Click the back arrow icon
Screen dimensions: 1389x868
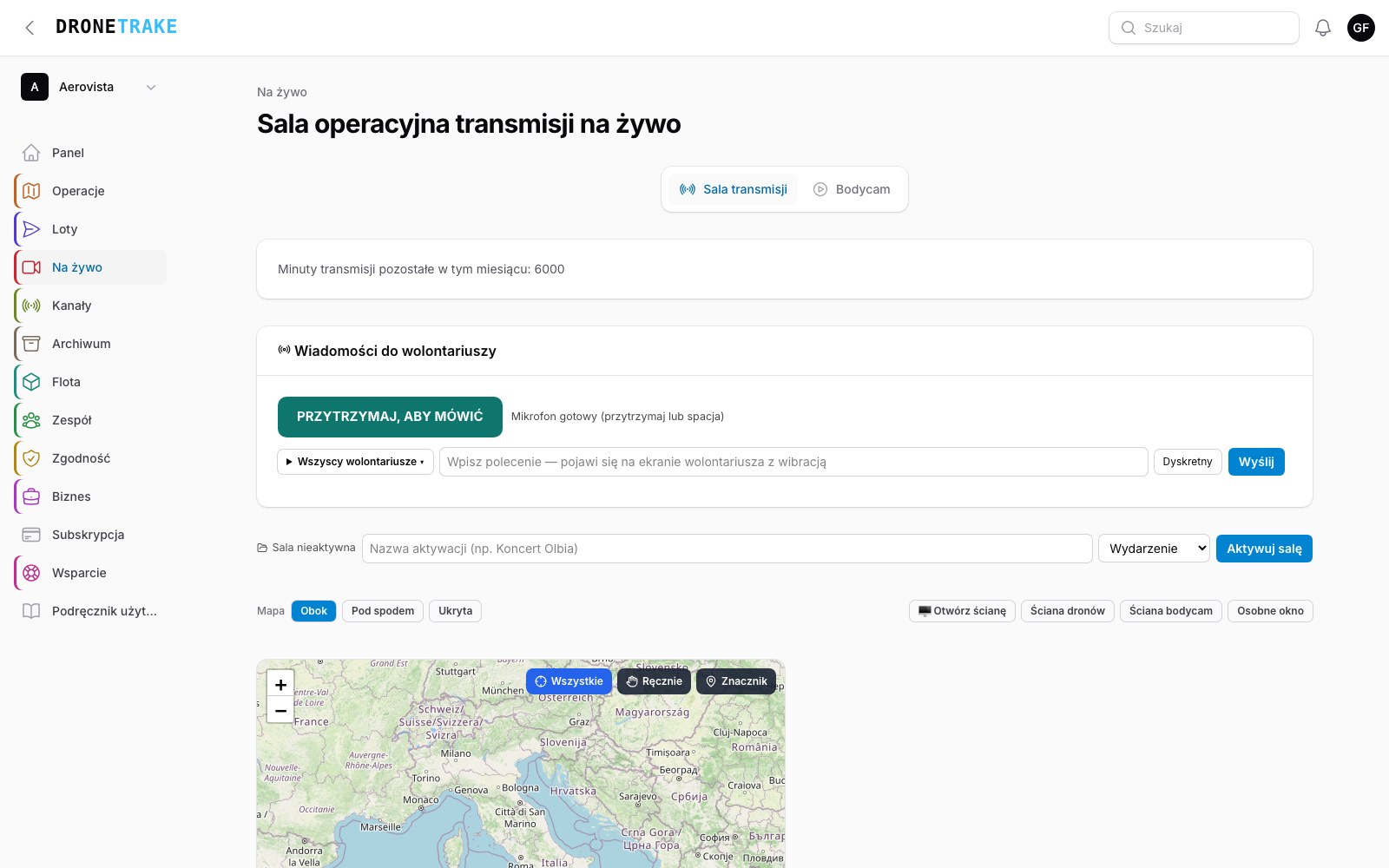point(30,28)
